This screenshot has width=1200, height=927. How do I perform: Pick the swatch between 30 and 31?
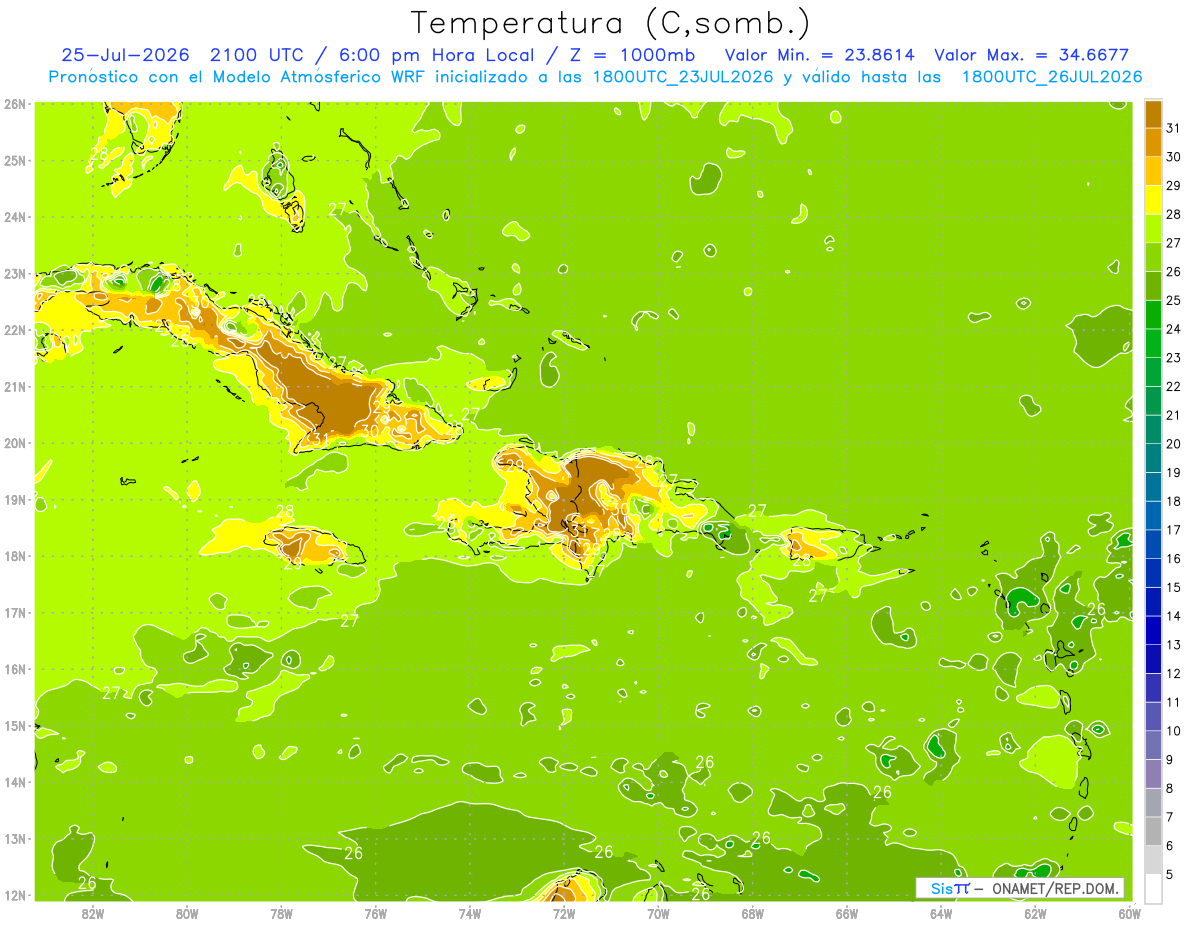tap(1153, 142)
